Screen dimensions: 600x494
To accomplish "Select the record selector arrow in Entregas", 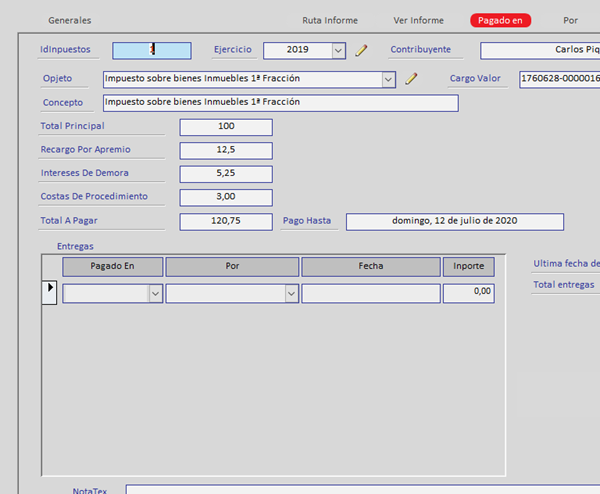I will 51,292.
